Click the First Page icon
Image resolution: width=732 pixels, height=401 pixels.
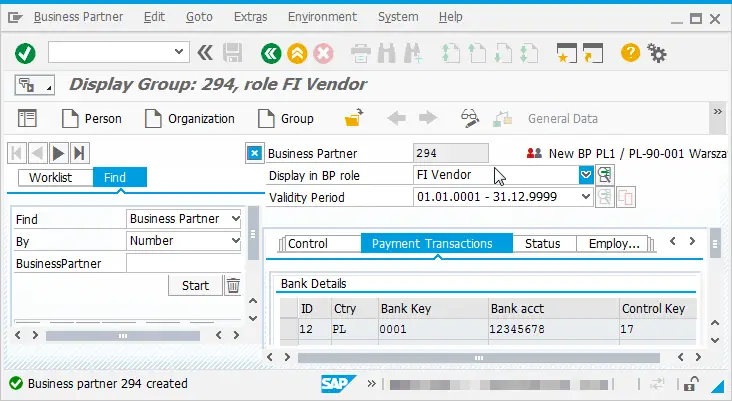point(451,53)
